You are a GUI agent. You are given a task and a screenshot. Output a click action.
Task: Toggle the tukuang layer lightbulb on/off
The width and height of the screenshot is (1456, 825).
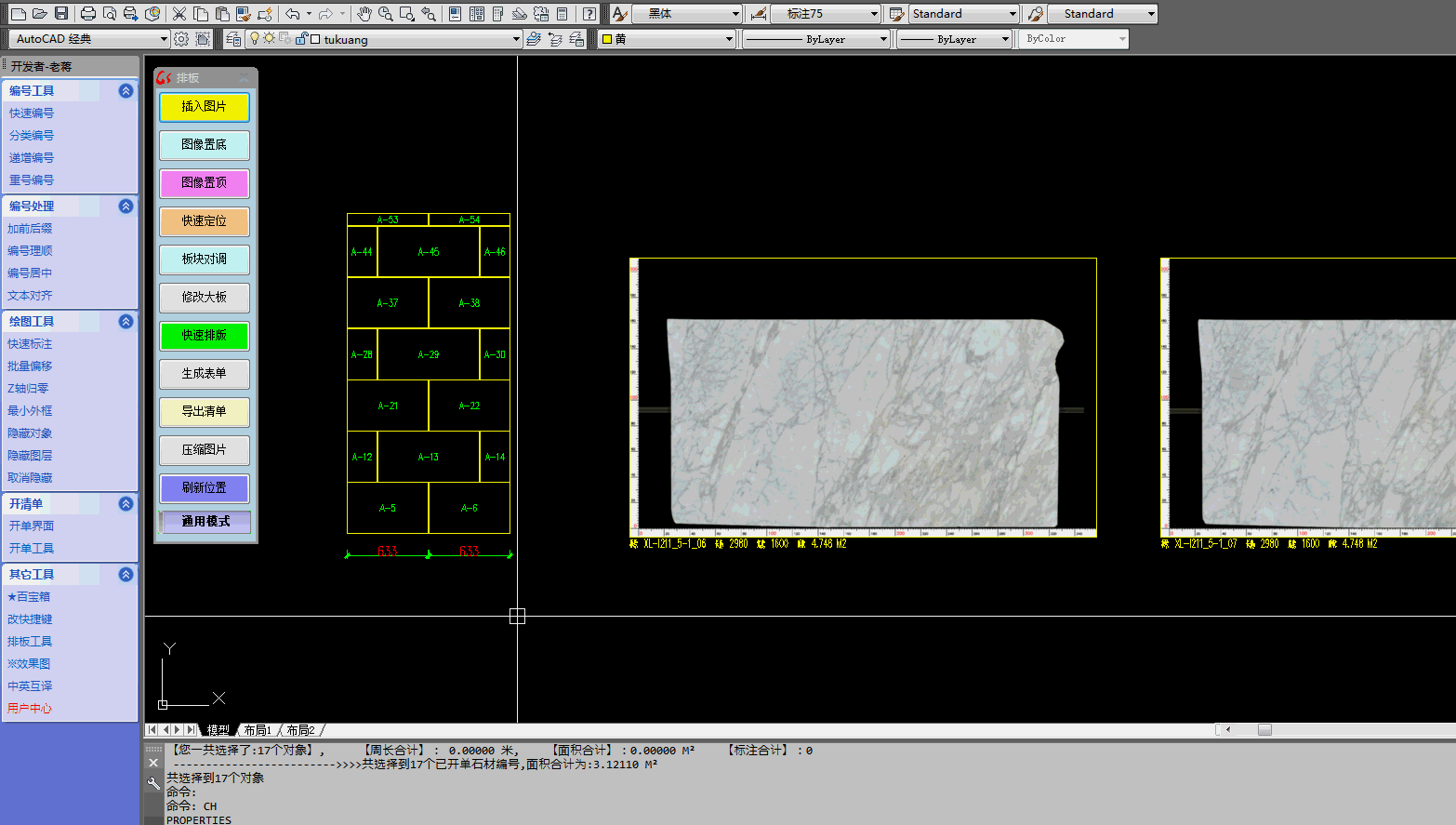pos(255,39)
